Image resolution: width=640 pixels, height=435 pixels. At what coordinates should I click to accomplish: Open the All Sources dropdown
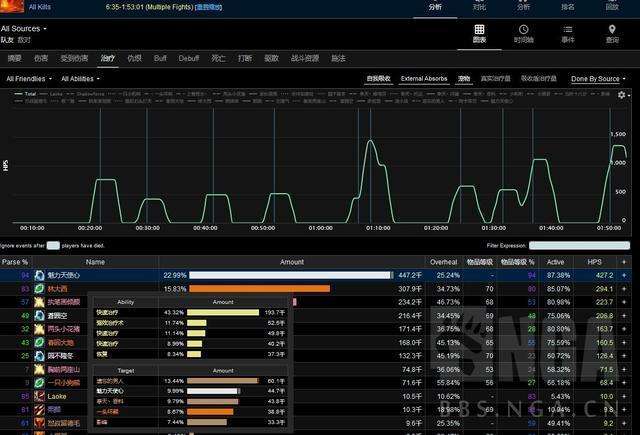[24, 29]
